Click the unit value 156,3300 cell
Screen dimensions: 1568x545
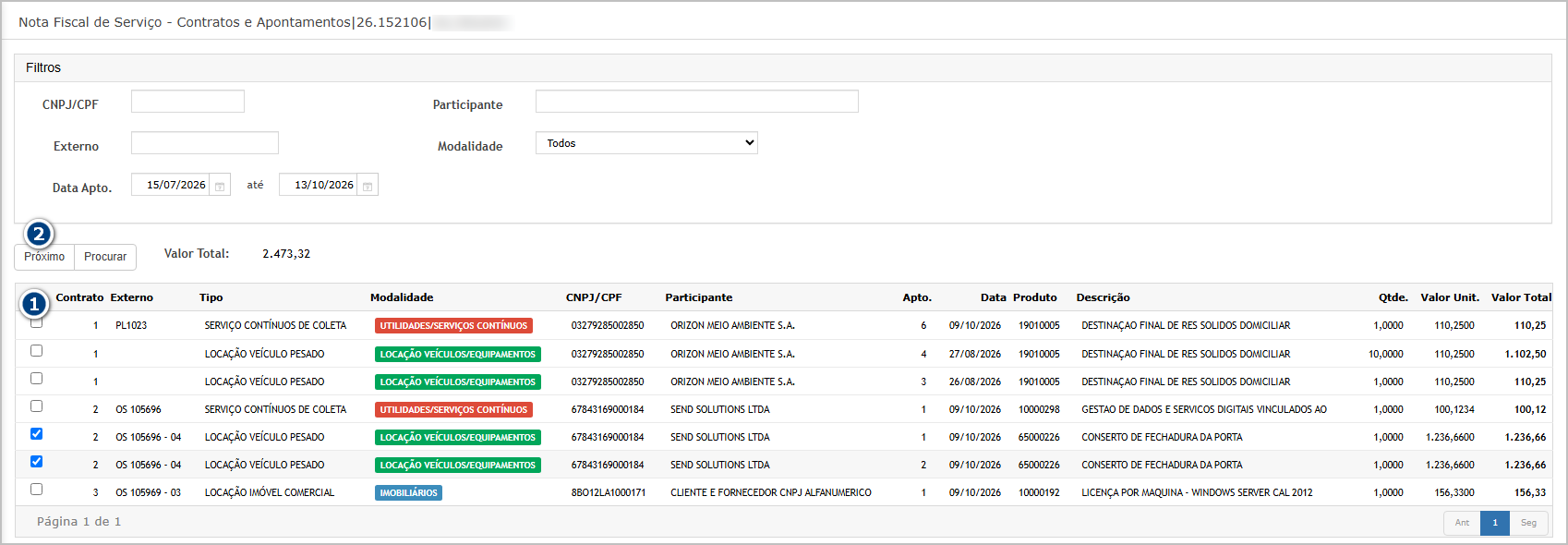tap(1454, 493)
